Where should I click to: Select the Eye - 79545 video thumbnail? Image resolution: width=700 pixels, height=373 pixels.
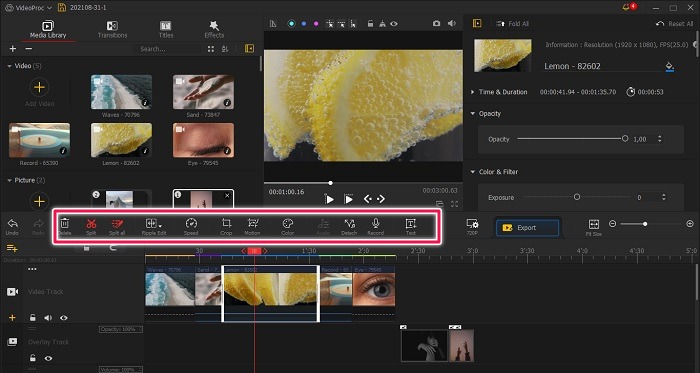(203, 141)
